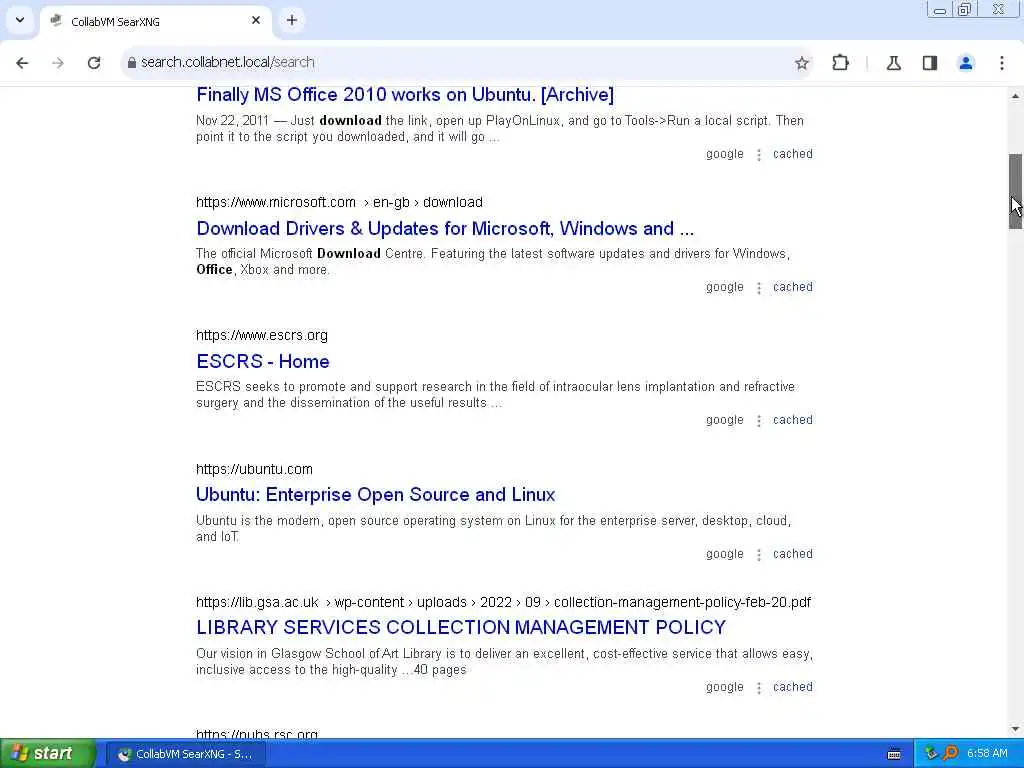Image resolution: width=1024 pixels, height=768 pixels.
Task: Click the https://ubuntu.com URL text
Action: click(x=254, y=470)
